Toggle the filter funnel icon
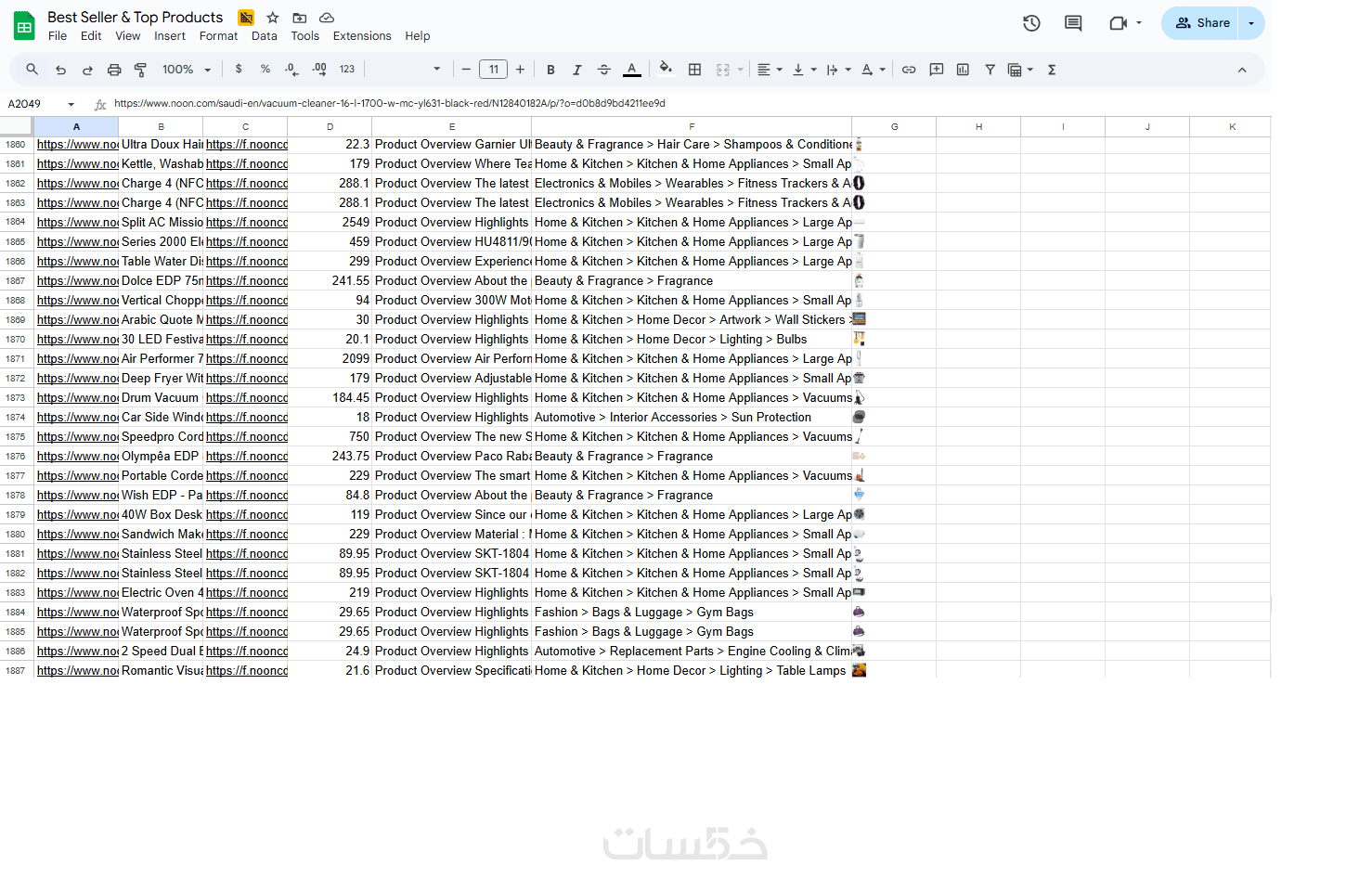The width and height of the screenshot is (1372, 878). point(990,70)
